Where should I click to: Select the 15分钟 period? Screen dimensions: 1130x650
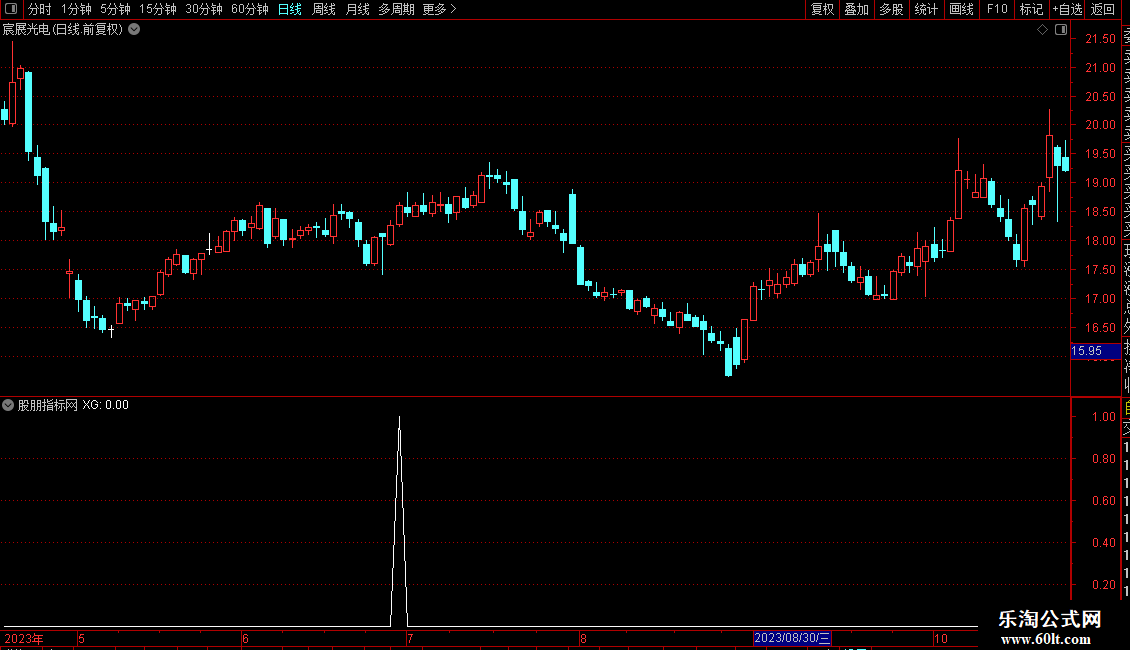158,9
